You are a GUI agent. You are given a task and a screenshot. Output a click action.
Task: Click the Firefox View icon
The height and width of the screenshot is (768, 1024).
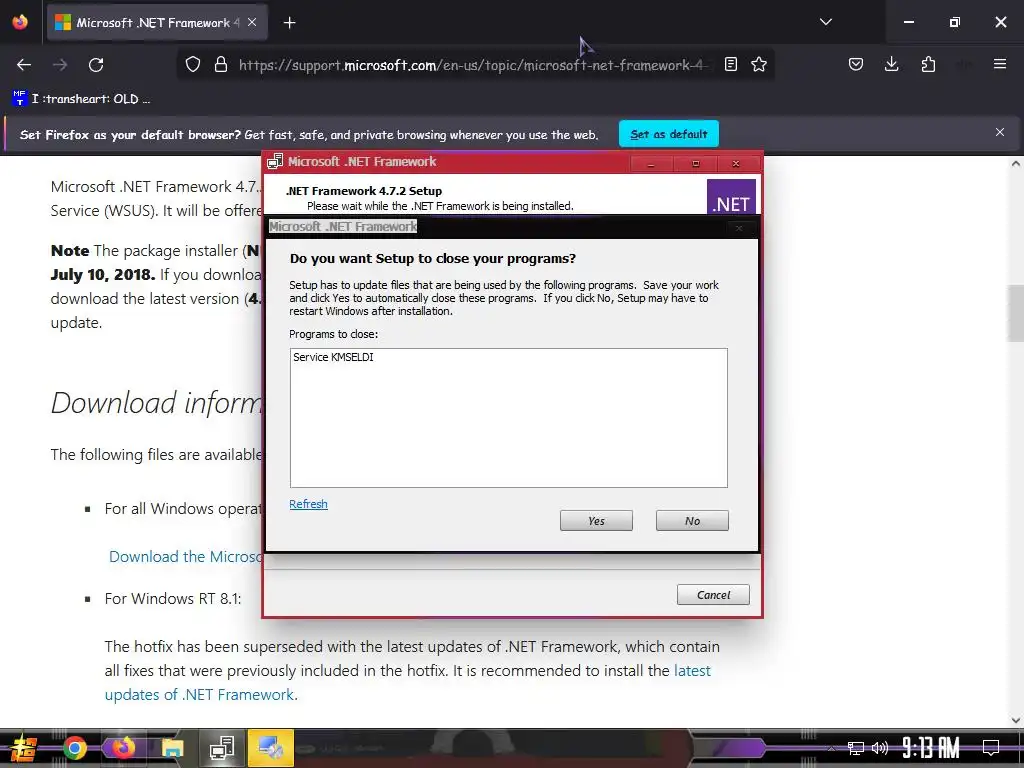pyautogui.click(x=20, y=23)
